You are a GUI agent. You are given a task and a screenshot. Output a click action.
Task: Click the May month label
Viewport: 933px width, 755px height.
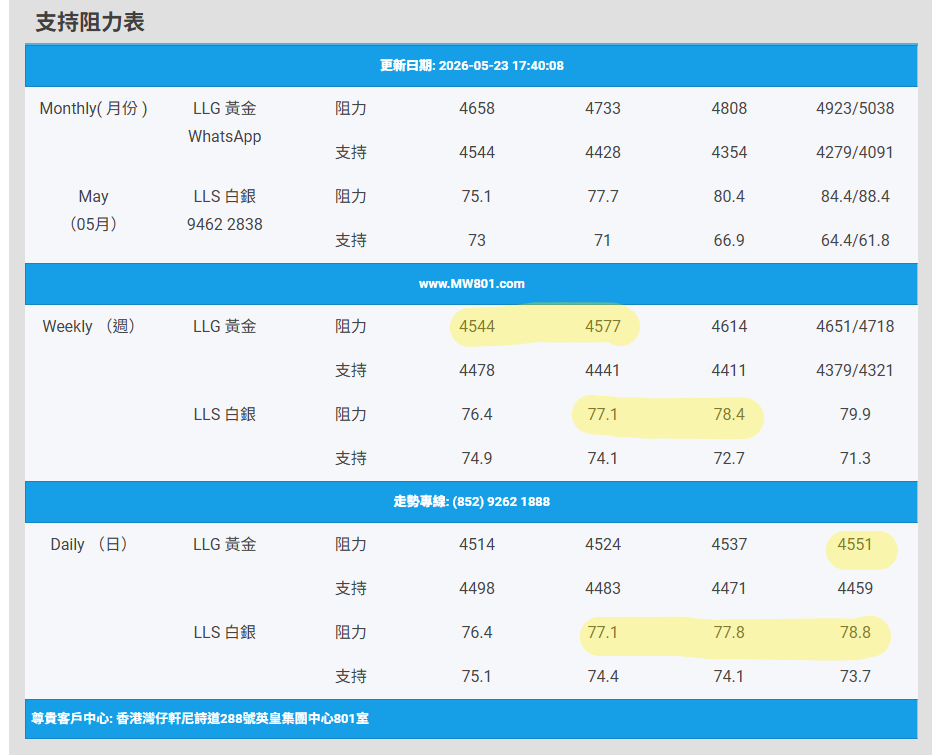tap(93, 196)
